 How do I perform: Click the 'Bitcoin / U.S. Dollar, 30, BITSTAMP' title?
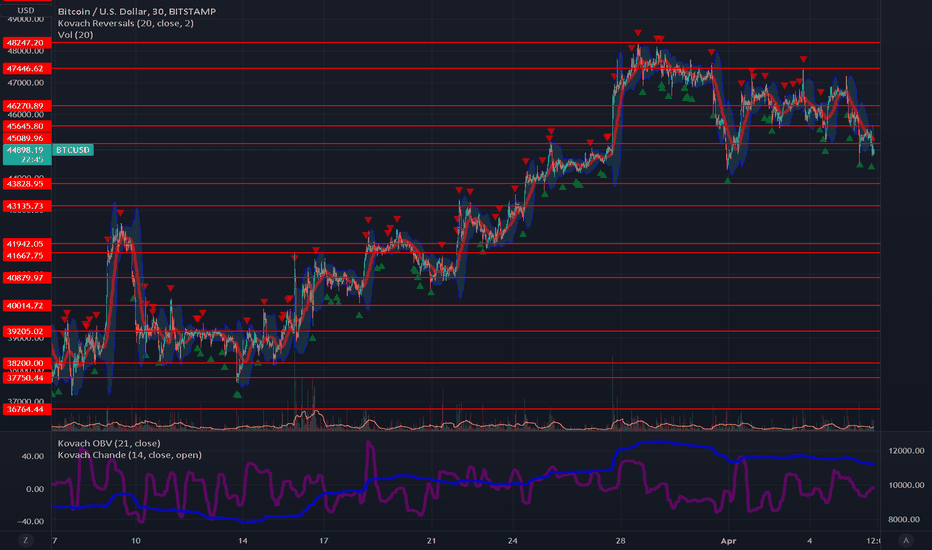(137, 11)
